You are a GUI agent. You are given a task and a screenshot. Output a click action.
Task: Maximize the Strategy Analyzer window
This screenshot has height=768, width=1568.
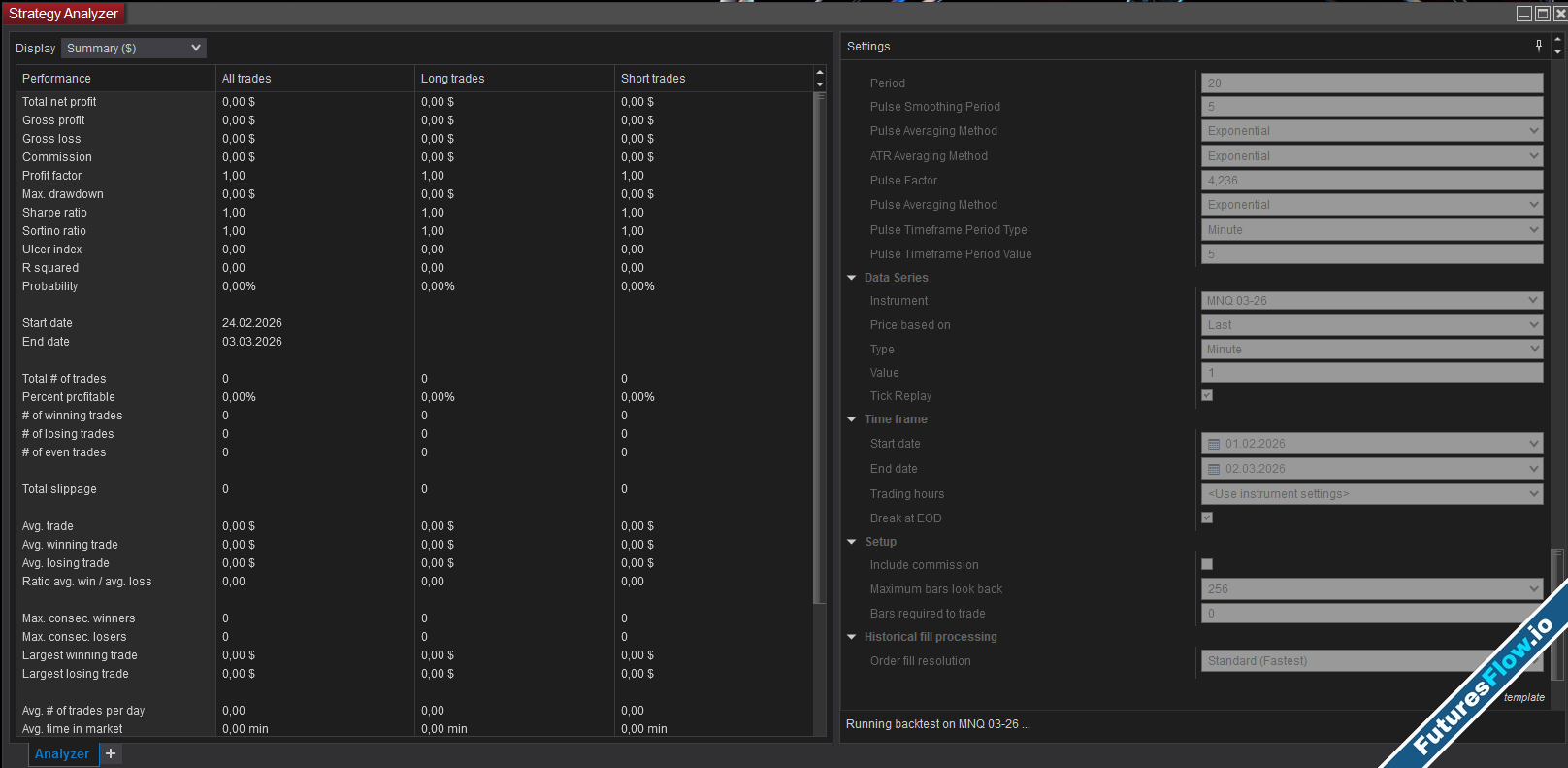click(1543, 14)
